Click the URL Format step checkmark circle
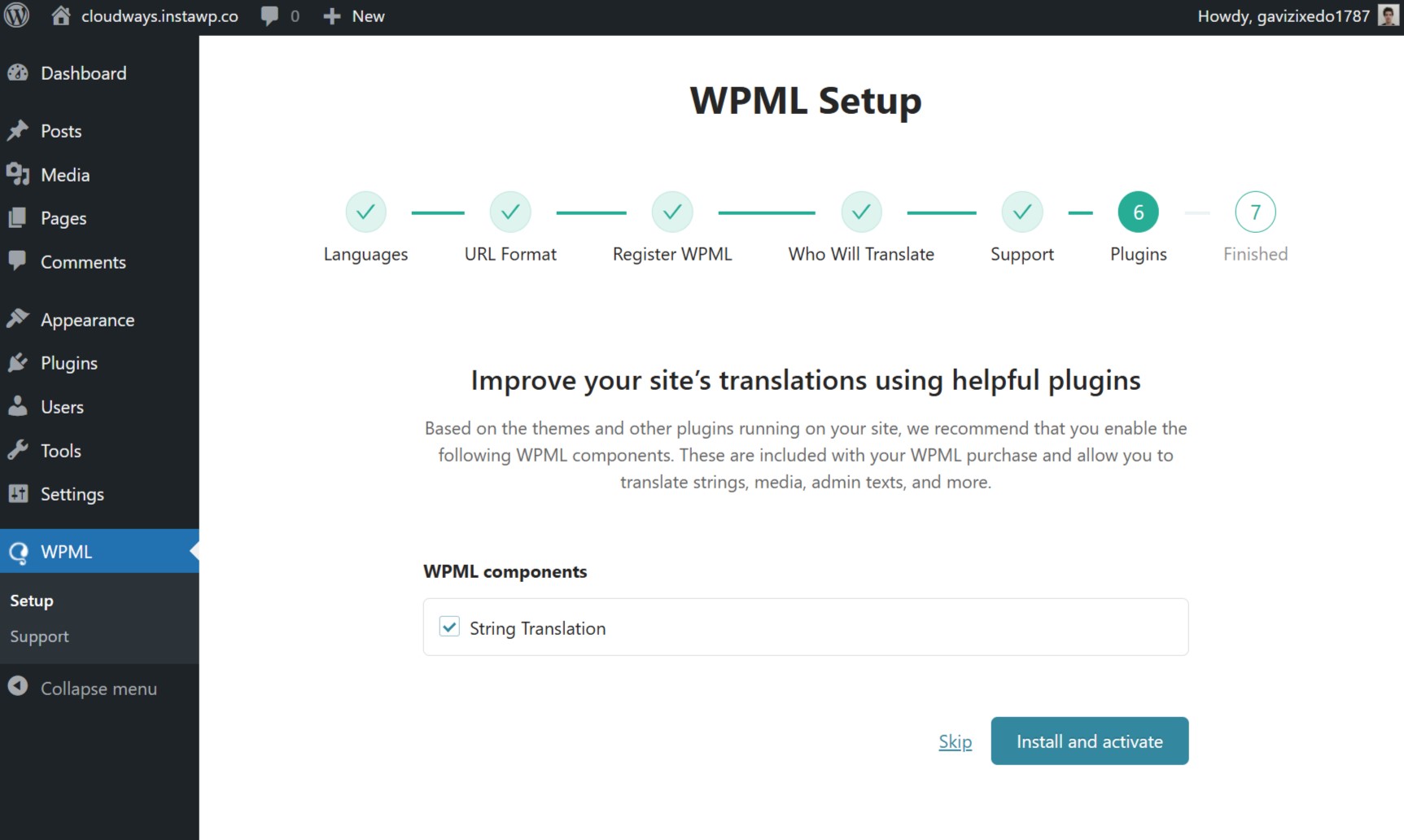This screenshot has width=1404, height=840. [x=510, y=212]
